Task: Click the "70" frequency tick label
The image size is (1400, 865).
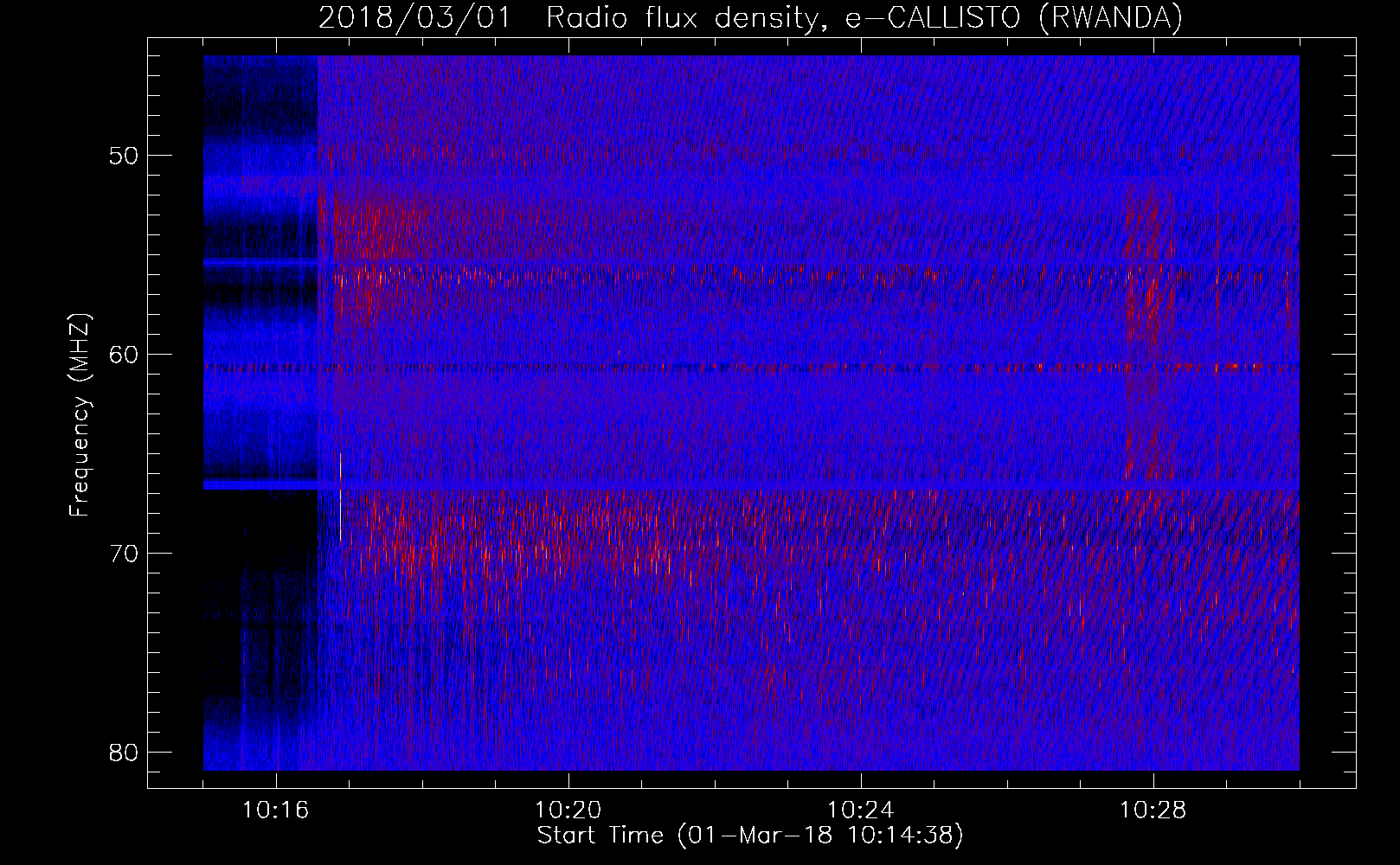Action: pyautogui.click(x=125, y=554)
